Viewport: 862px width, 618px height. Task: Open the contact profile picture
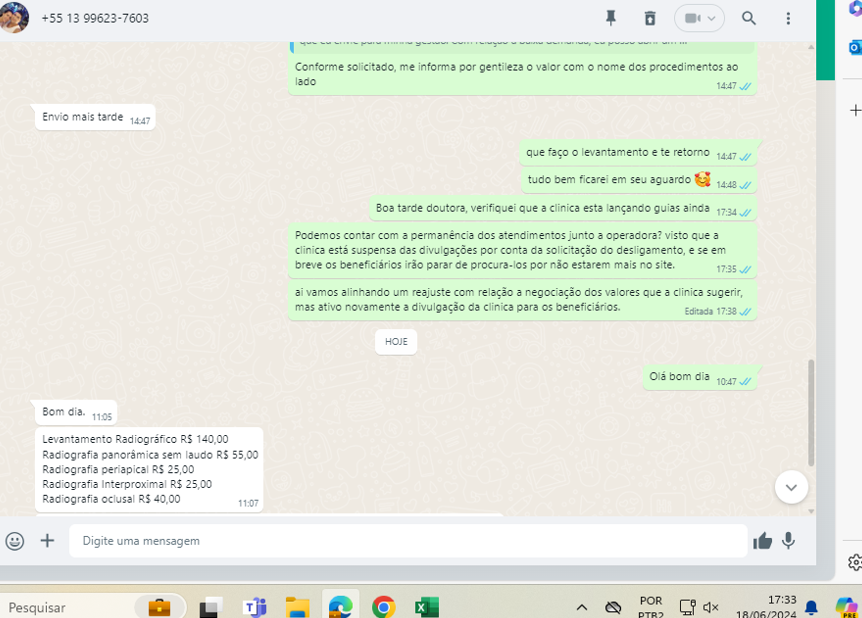click(13, 16)
